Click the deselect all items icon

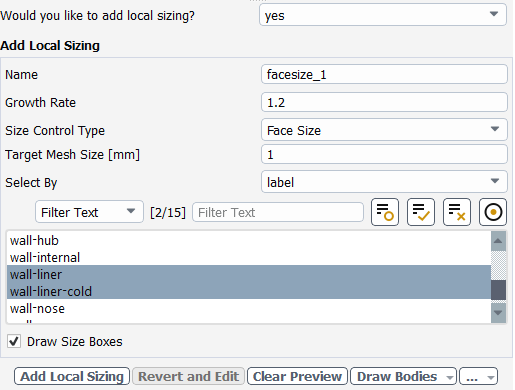click(x=457, y=212)
